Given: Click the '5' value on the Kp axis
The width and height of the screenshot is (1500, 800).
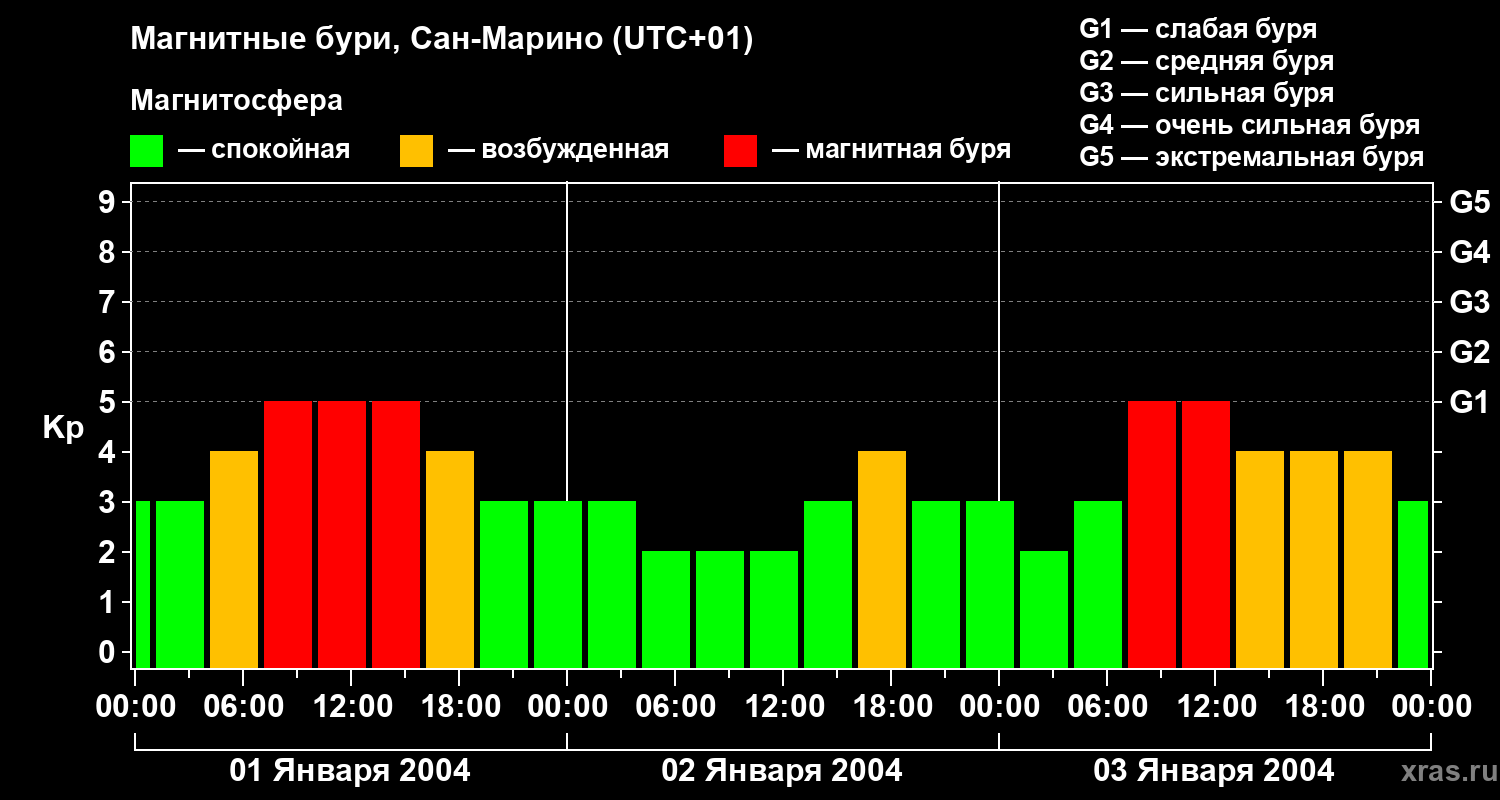Looking at the screenshot, I should (109, 402).
